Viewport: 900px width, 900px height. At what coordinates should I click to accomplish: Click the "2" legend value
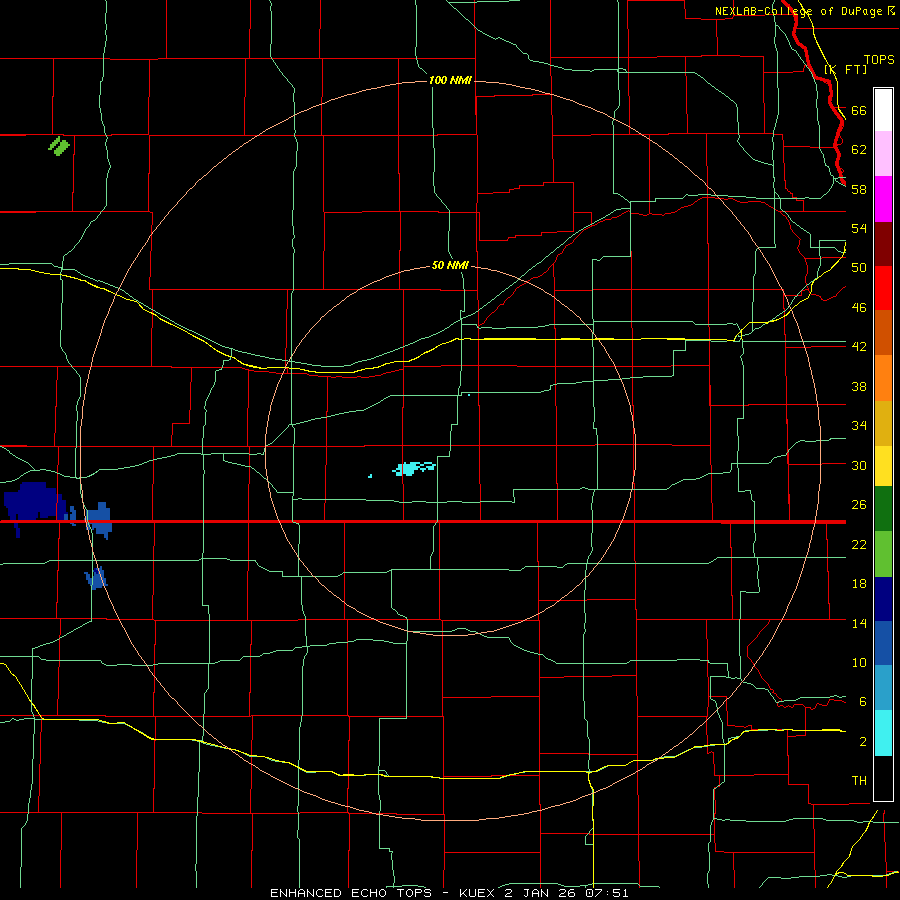(863, 742)
